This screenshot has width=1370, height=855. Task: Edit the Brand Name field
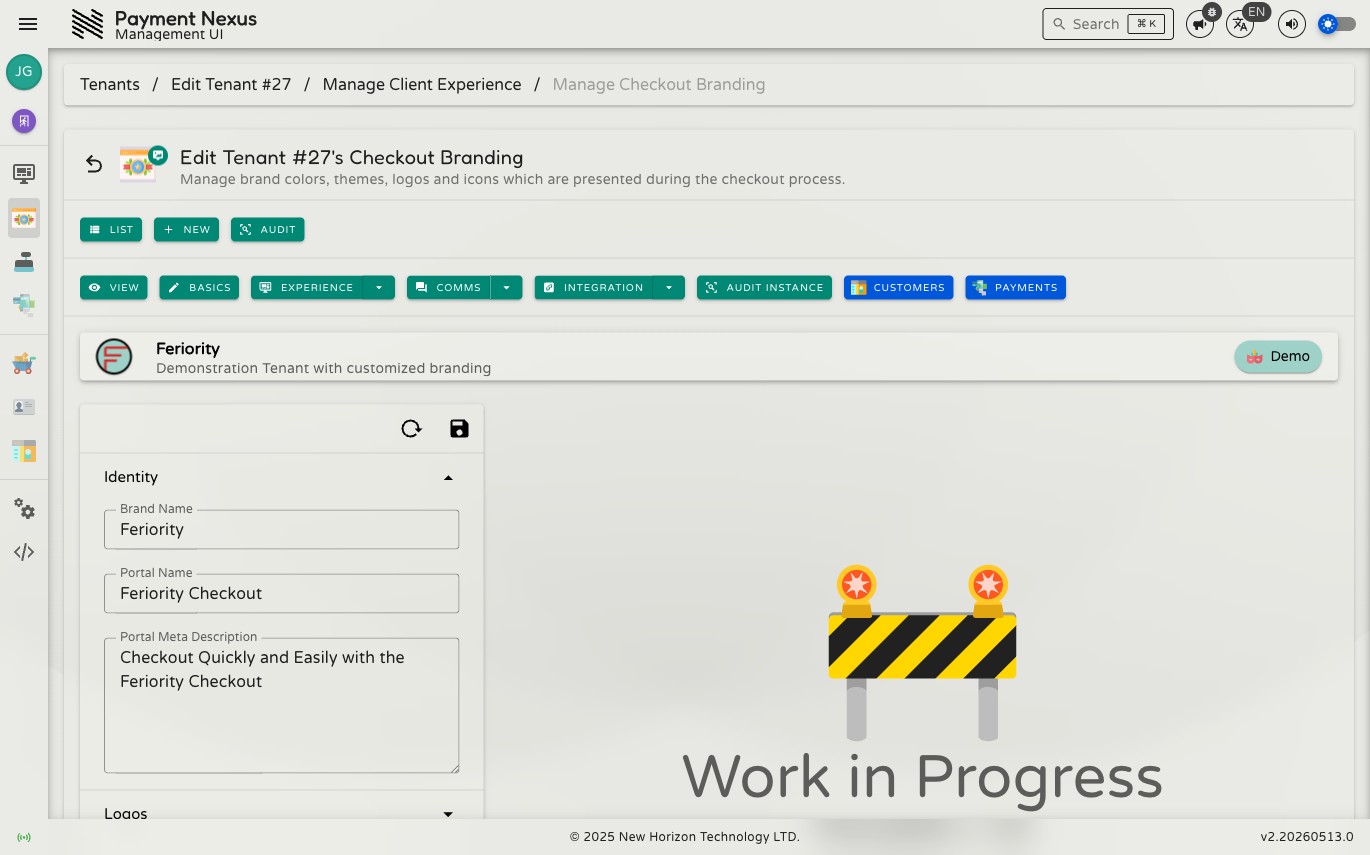coord(281,530)
